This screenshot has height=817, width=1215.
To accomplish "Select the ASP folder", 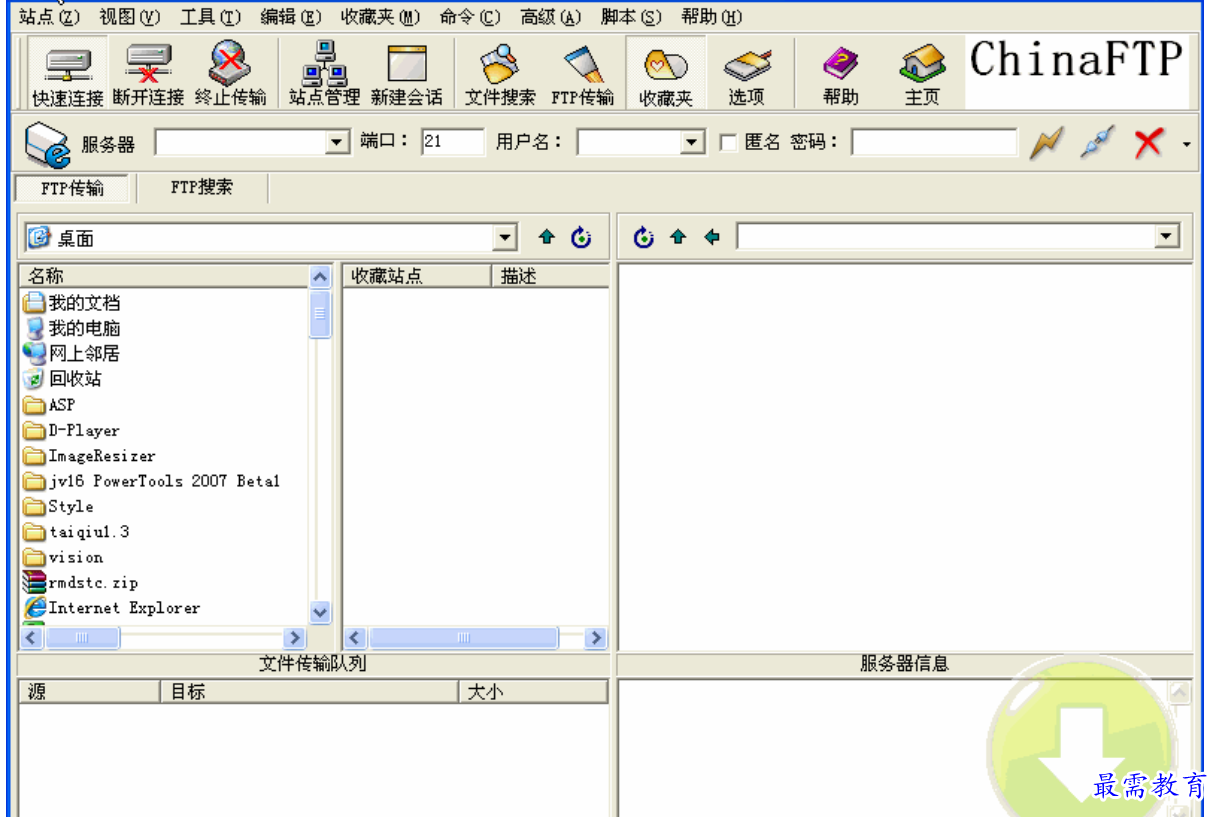I will (49, 405).
